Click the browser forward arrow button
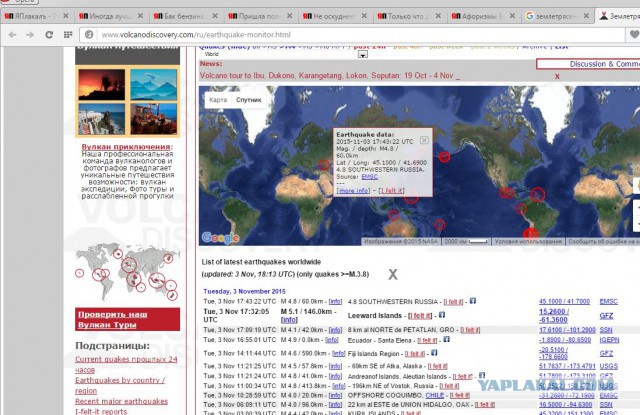The height and width of the screenshot is (415, 640). click(28, 34)
